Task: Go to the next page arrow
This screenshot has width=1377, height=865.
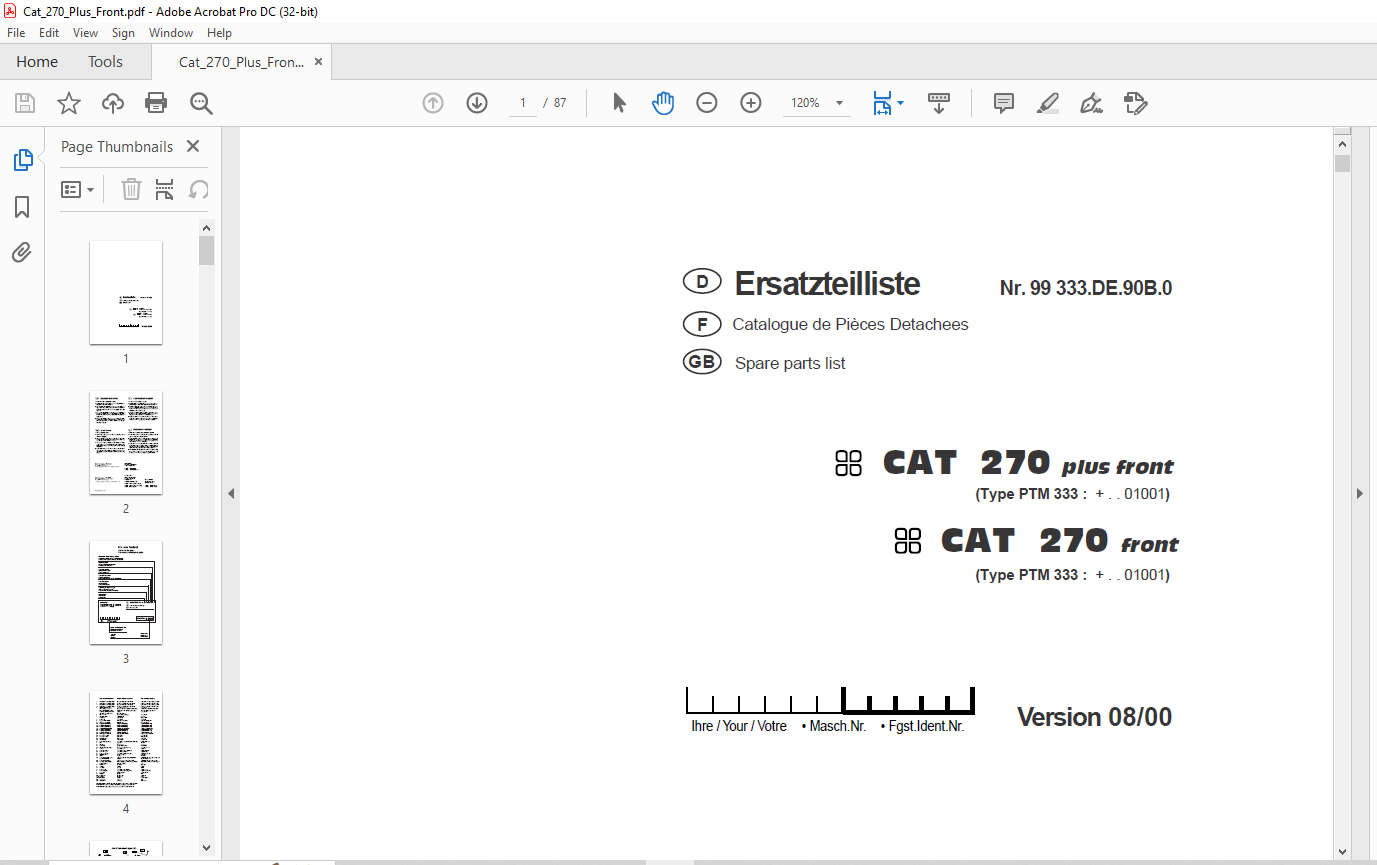Action: tap(477, 103)
